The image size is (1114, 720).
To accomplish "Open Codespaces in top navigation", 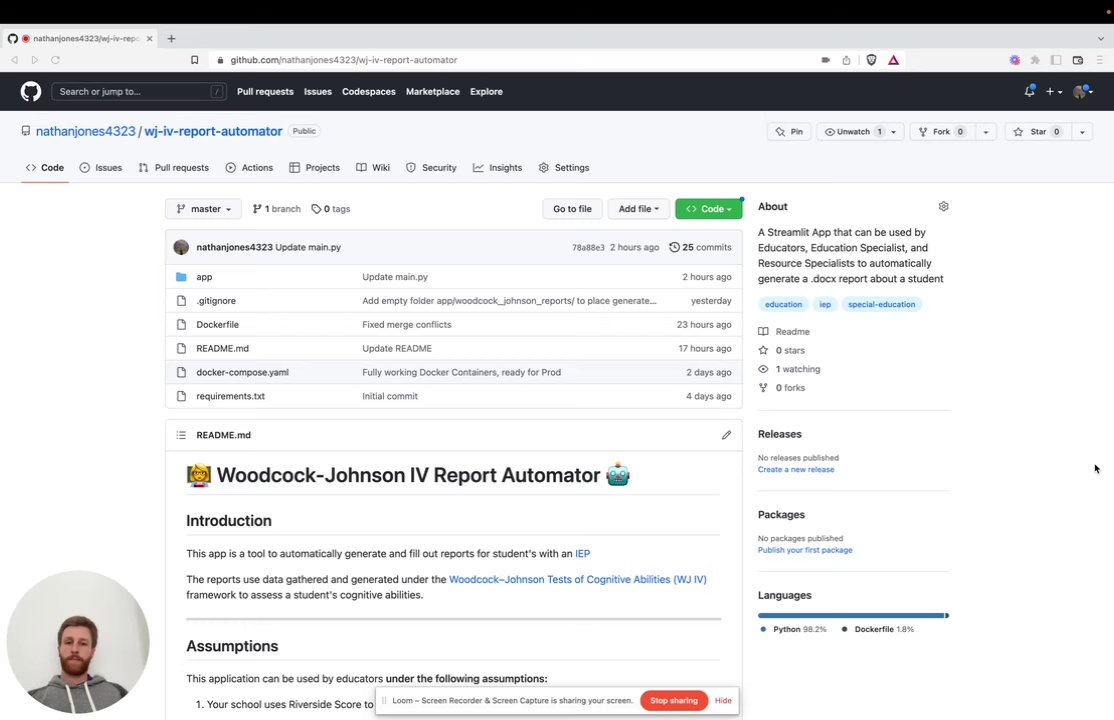I will coord(369,92).
